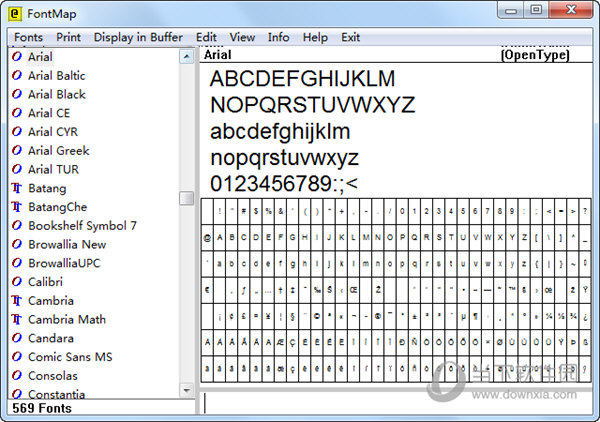Click the question mark cell in grid
Image resolution: width=600 pixels, height=422 pixels.
point(585,211)
